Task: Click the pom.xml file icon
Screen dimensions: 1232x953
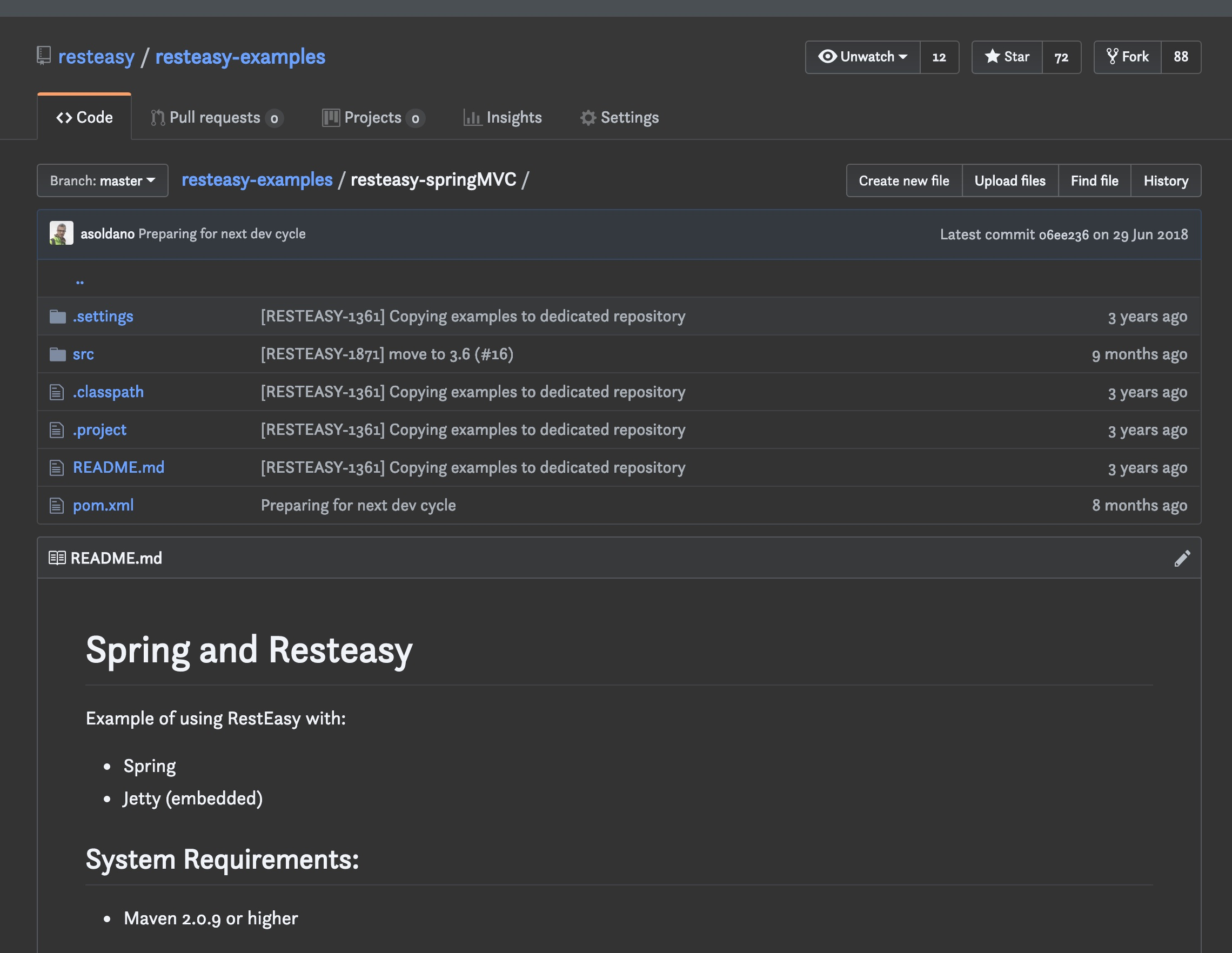Action: pyautogui.click(x=56, y=505)
